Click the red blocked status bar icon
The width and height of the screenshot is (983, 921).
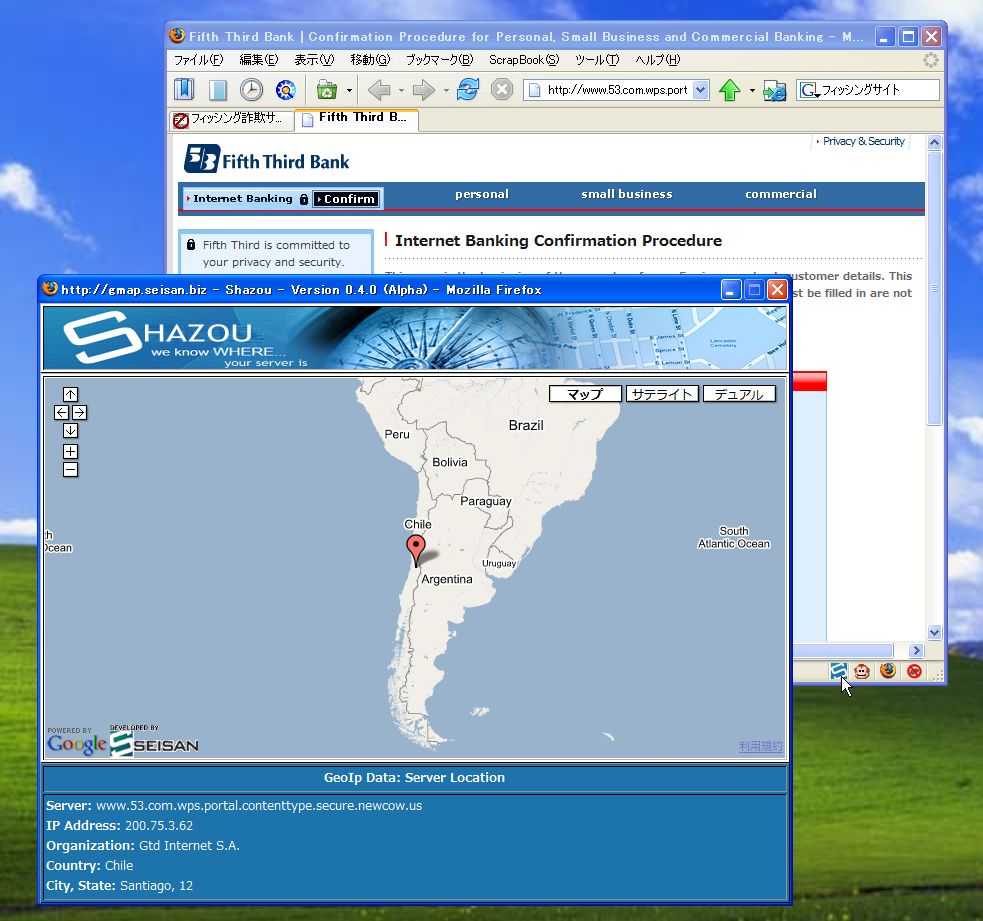[x=914, y=671]
